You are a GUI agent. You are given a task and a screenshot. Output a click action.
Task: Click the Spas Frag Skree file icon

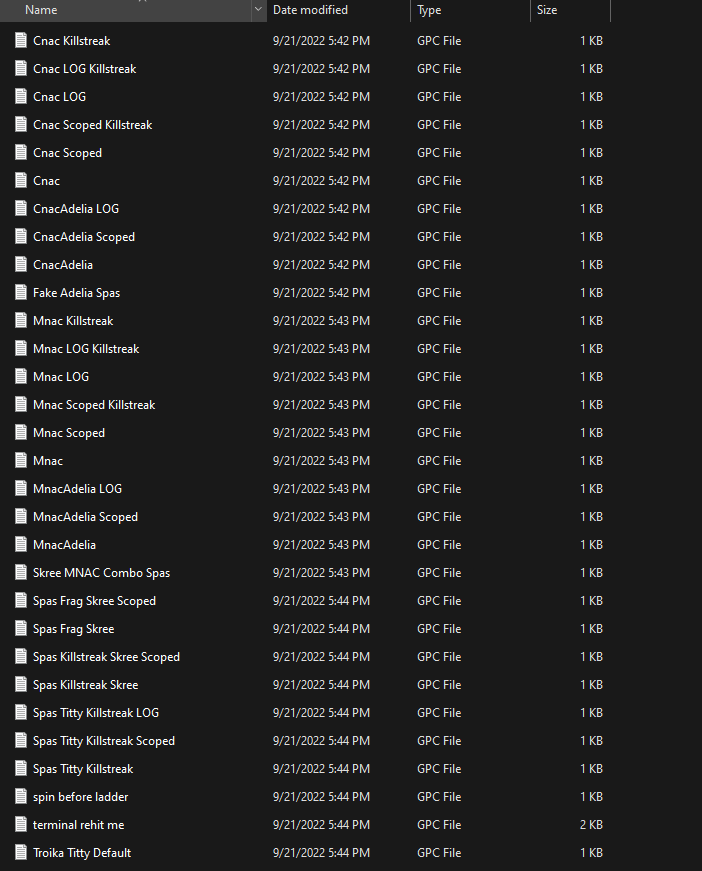(21, 629)
